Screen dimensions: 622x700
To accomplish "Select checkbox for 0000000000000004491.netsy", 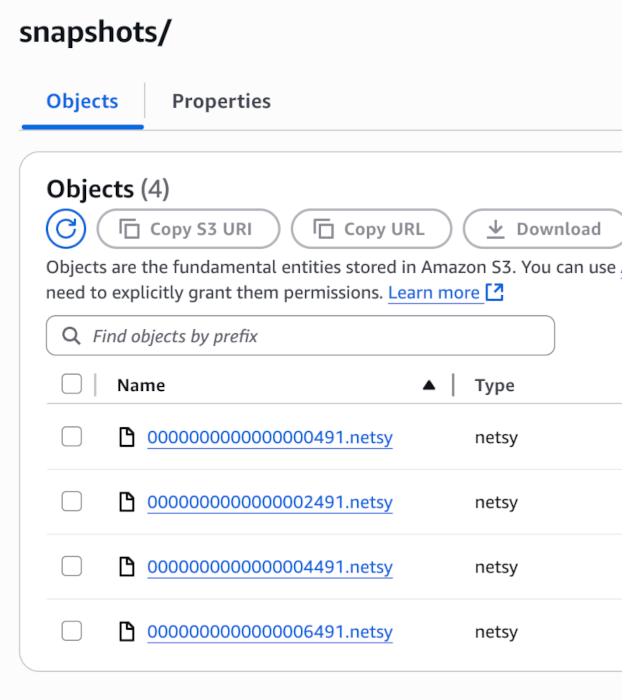I will 72,566.
